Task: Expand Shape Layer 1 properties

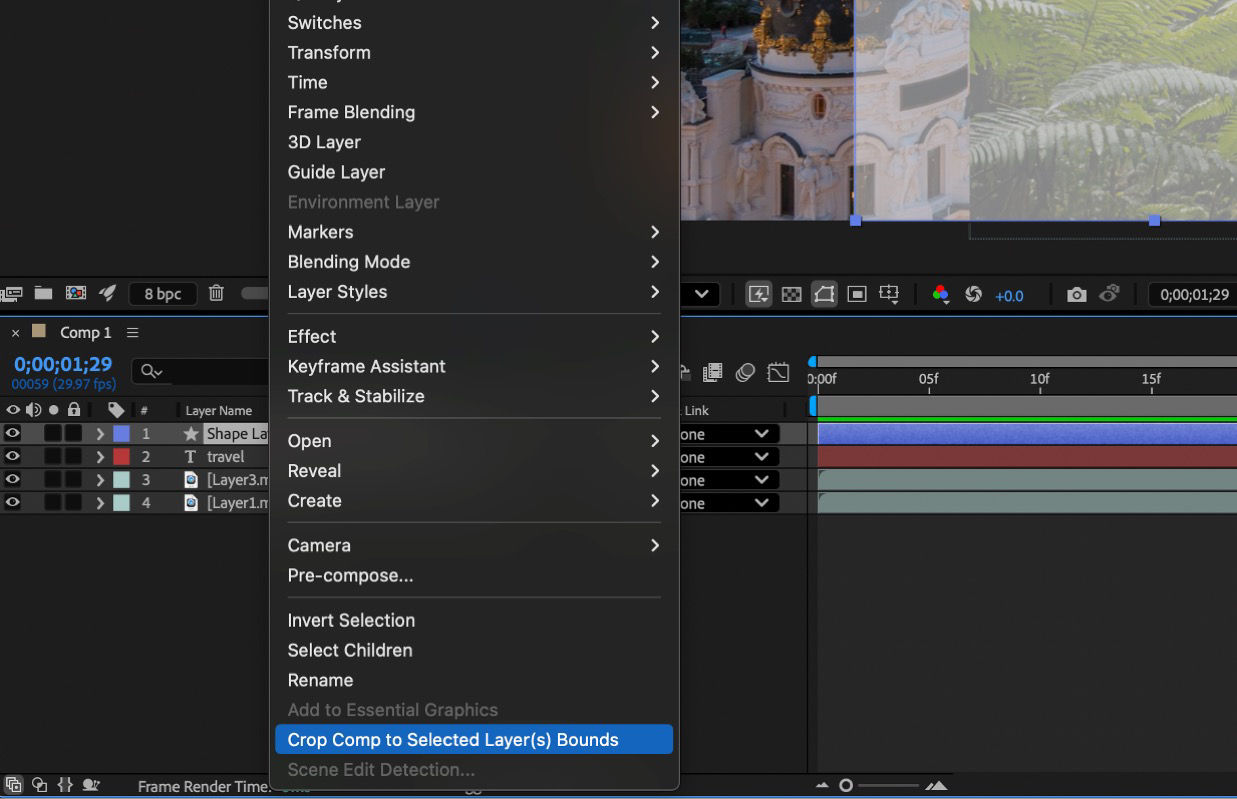Action: [100, 434]
